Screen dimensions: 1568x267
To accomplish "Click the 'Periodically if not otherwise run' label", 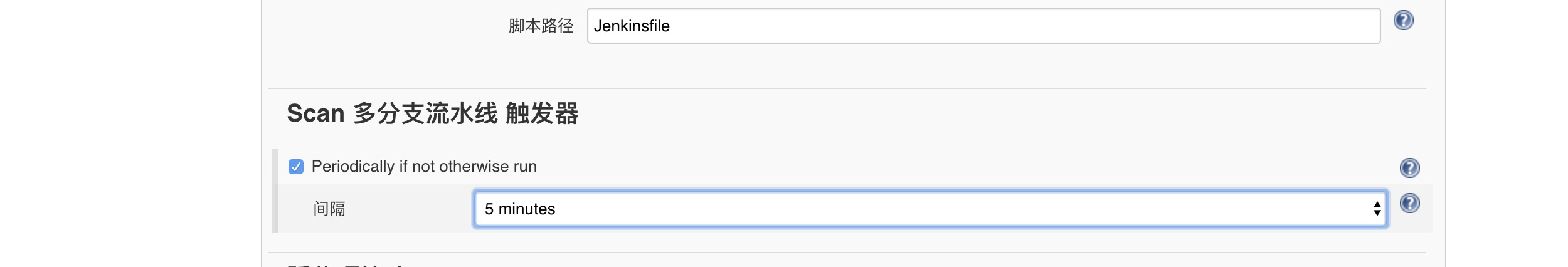I will (424, 167).
